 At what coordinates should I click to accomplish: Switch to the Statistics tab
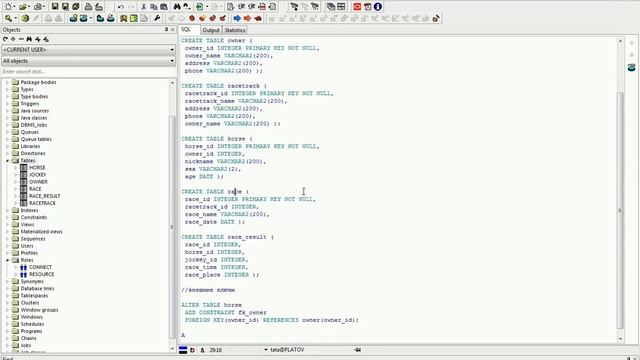235,30
